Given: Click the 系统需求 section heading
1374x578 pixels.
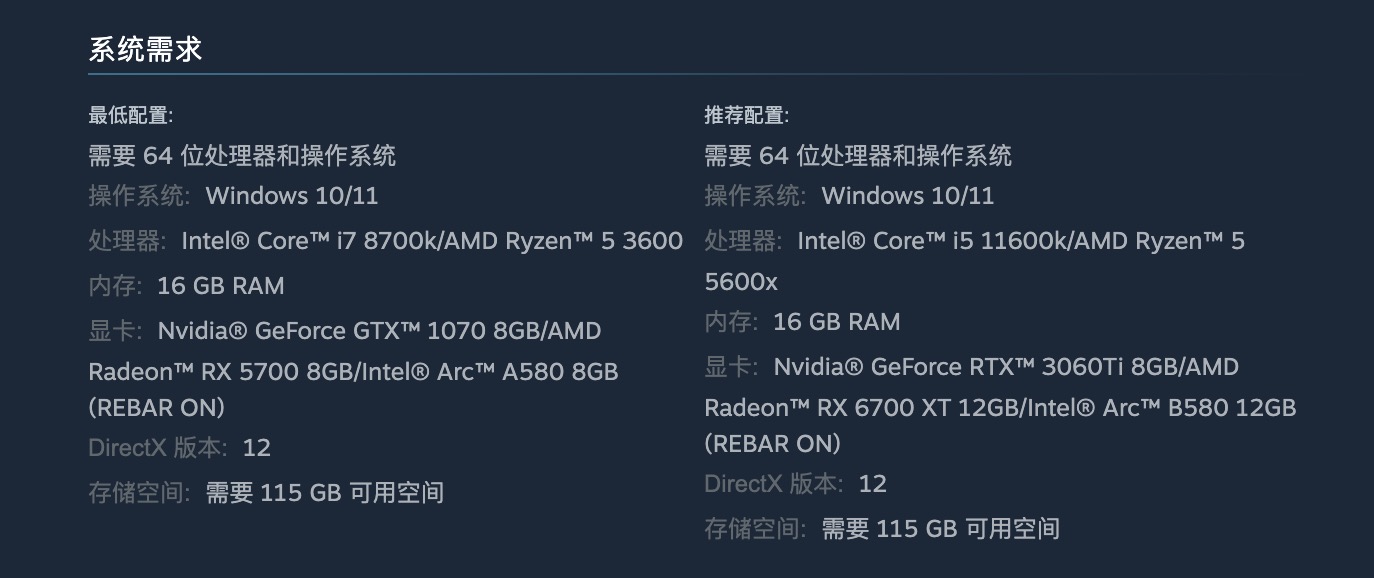Looking at the screenshot, I should click(146, 50).
